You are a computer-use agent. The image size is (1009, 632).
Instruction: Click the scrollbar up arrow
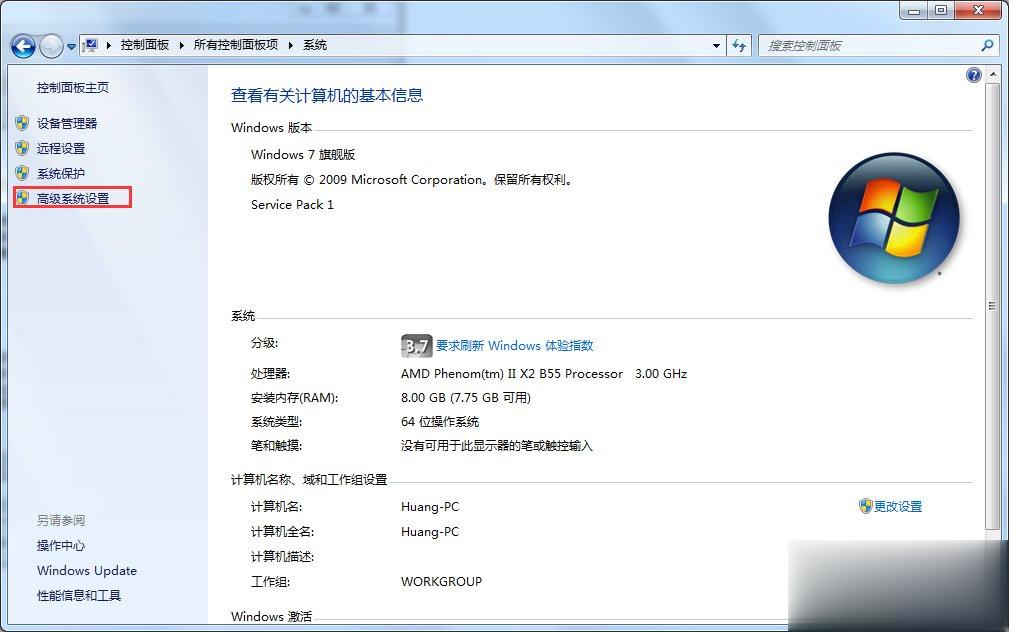click(993, 75)
